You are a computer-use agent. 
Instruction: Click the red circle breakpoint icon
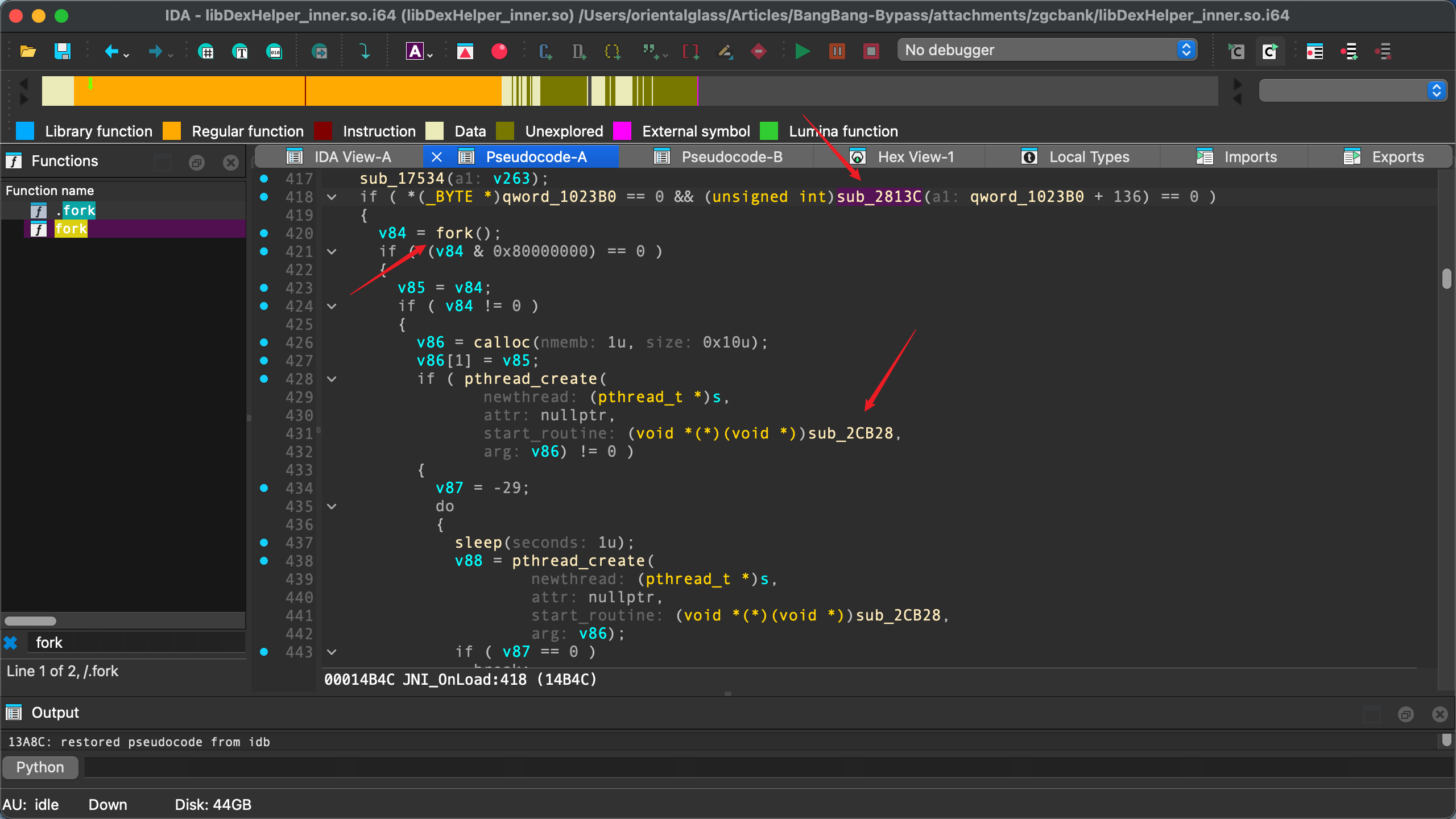click(499, 51)
